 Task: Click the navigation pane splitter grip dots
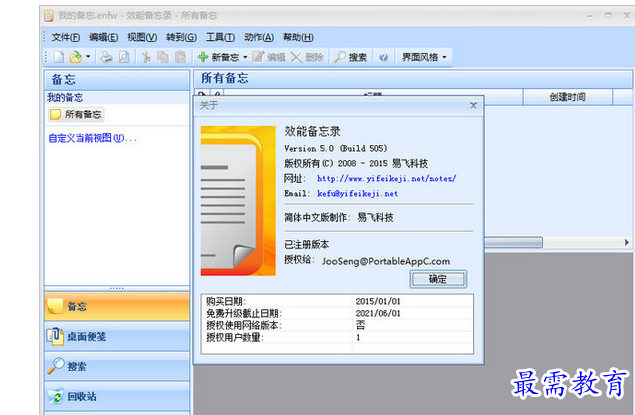(x=117, y=289)
